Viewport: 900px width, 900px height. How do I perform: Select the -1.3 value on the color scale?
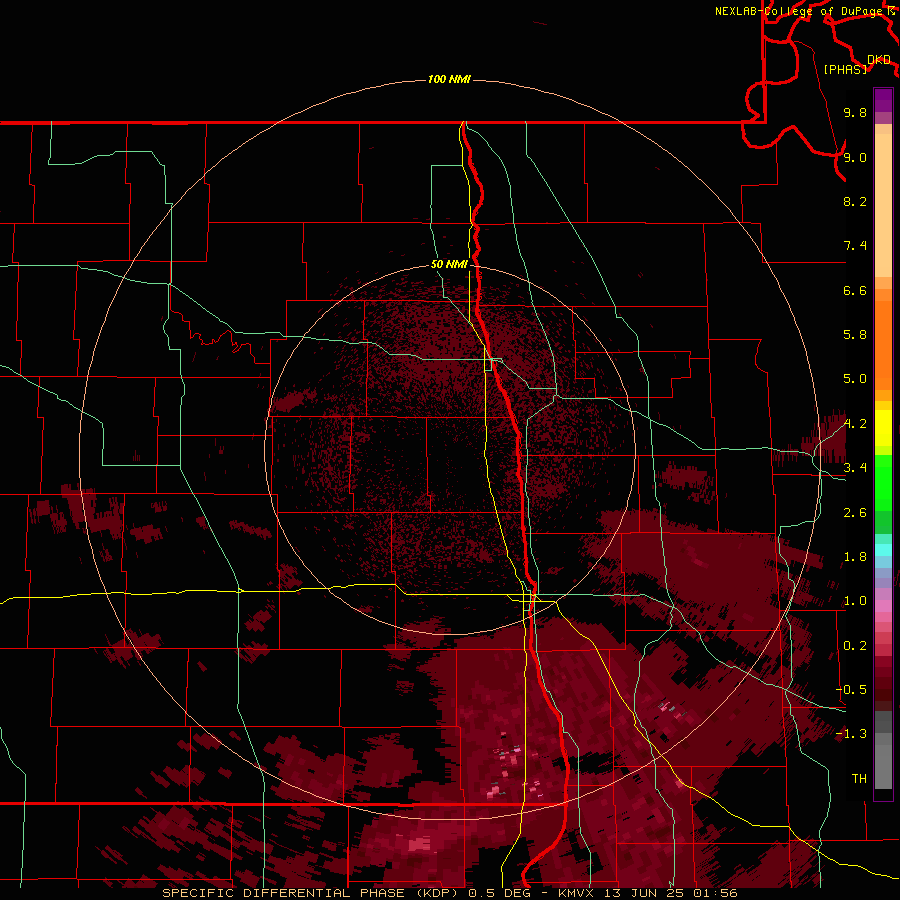[x=852, y=734]
